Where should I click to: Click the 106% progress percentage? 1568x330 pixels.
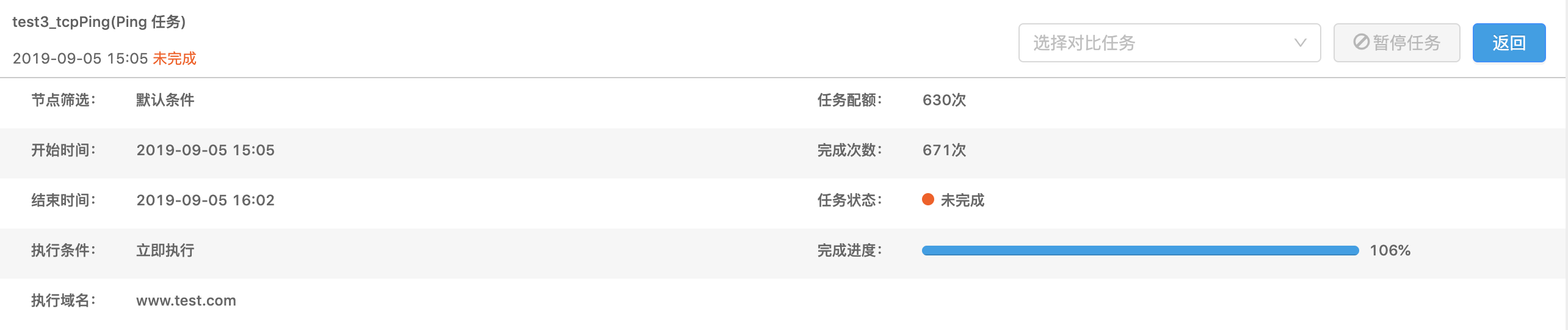click(x=1390, y=251)
